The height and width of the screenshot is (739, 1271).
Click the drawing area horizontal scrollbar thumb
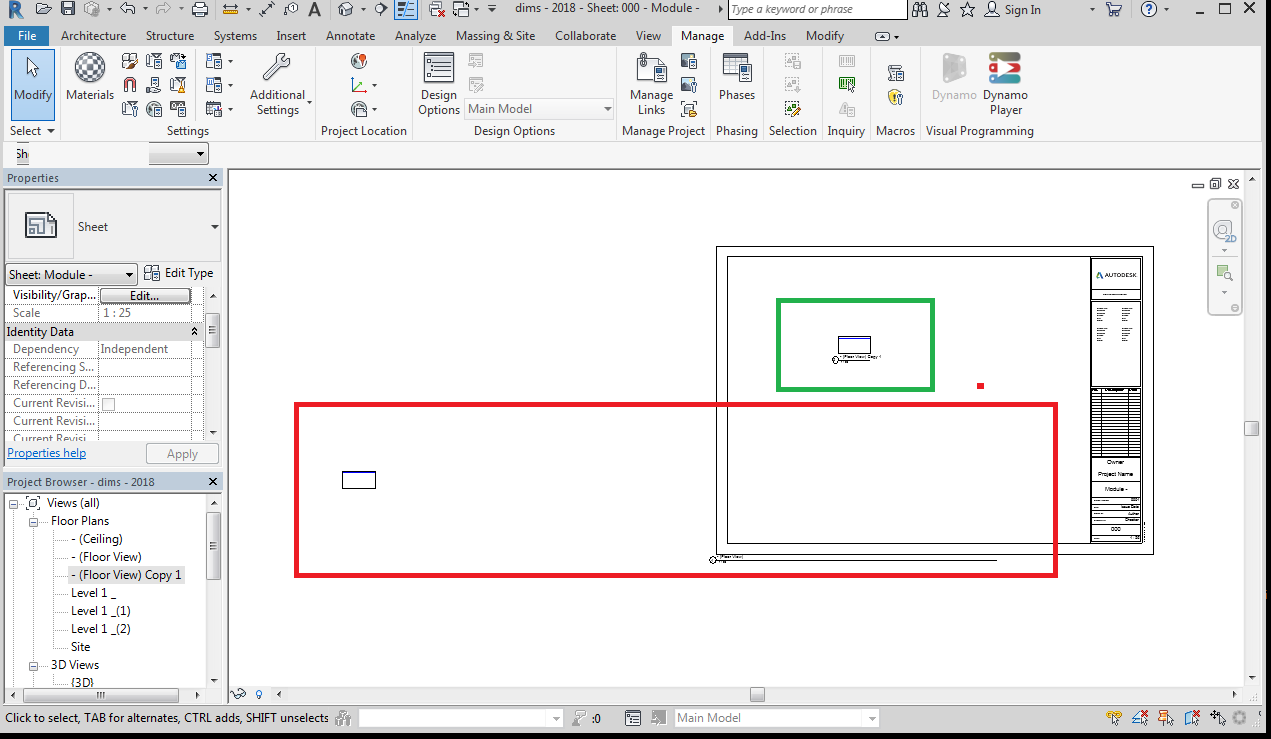pos(757,695)
